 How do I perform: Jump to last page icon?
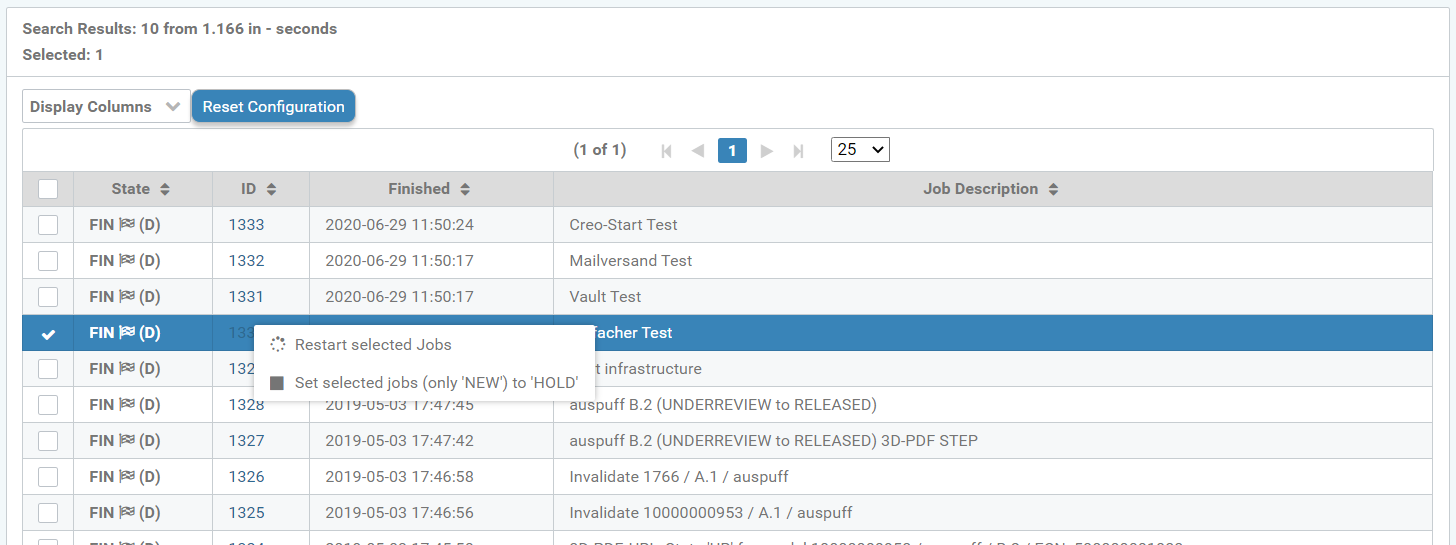798,150
